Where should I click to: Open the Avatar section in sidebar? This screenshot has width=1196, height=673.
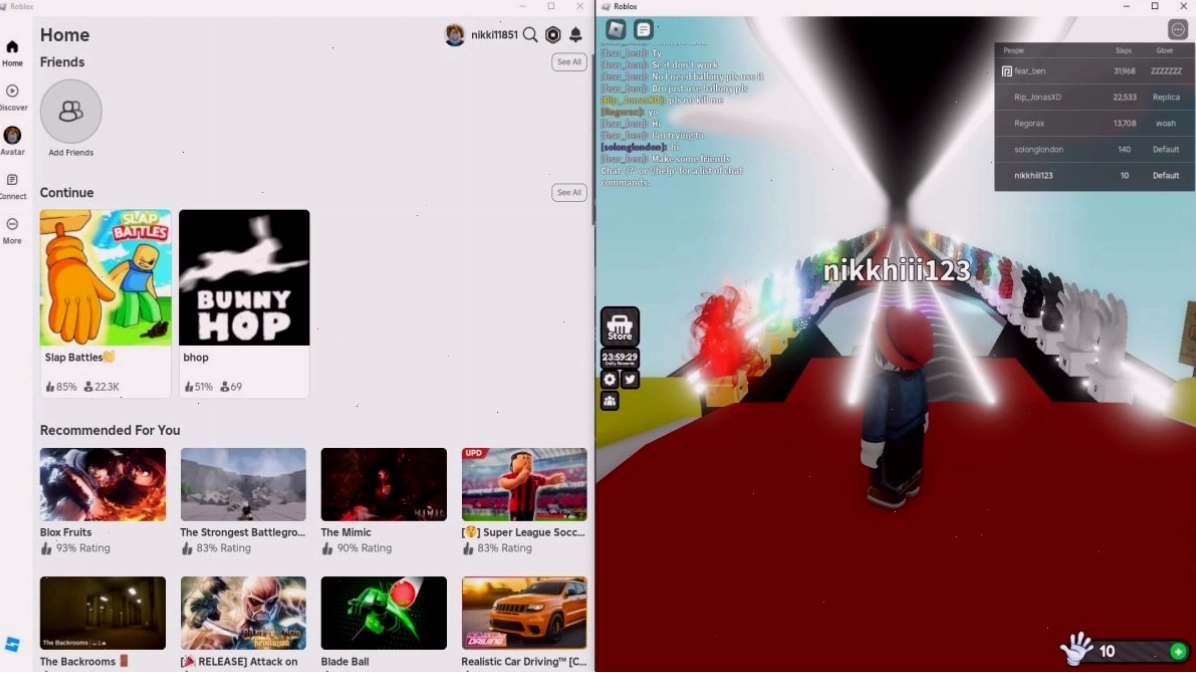(12, 141)
